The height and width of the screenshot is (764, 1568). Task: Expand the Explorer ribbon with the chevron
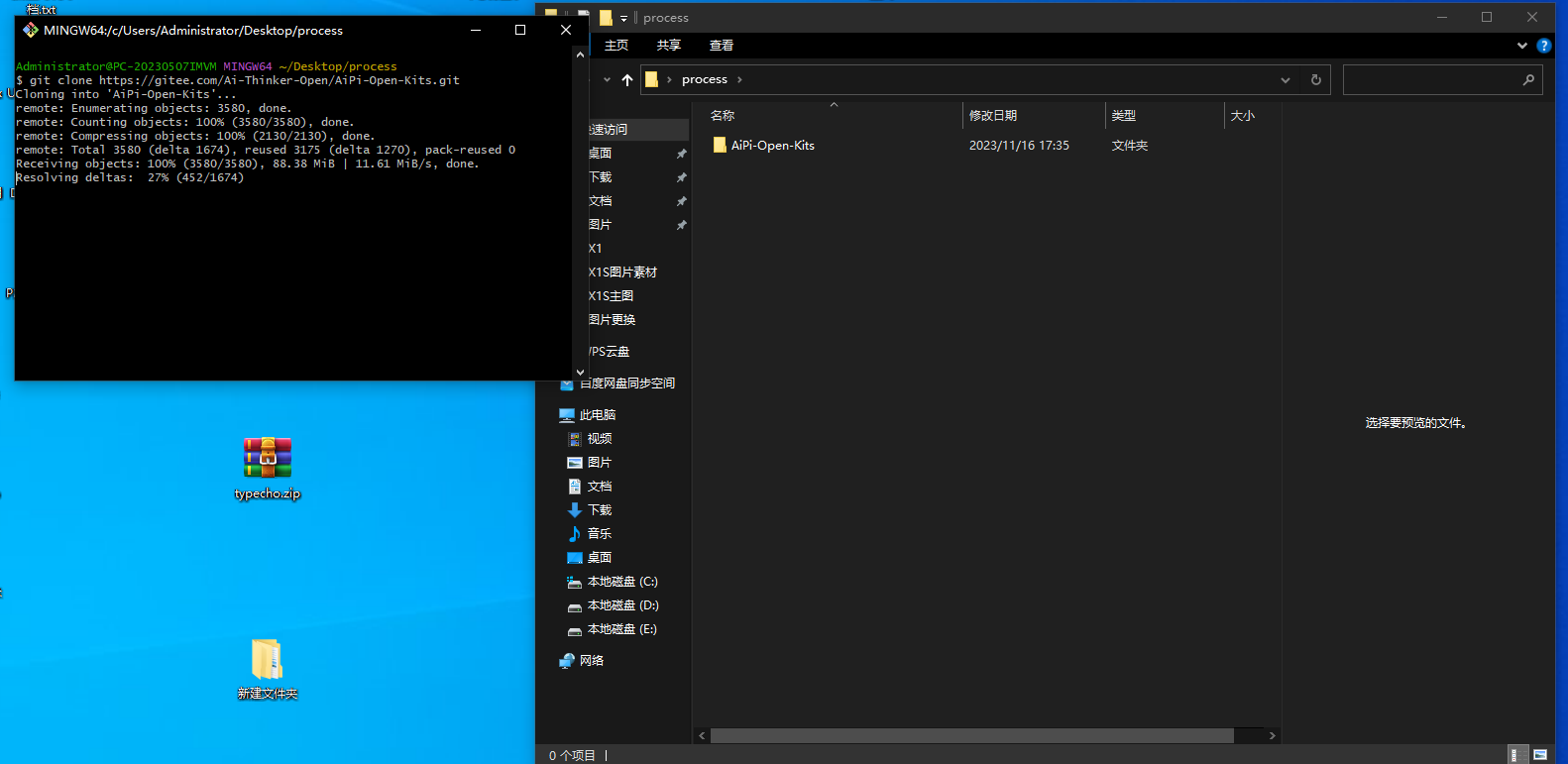pyautogui.click(x=1521, y=46)
